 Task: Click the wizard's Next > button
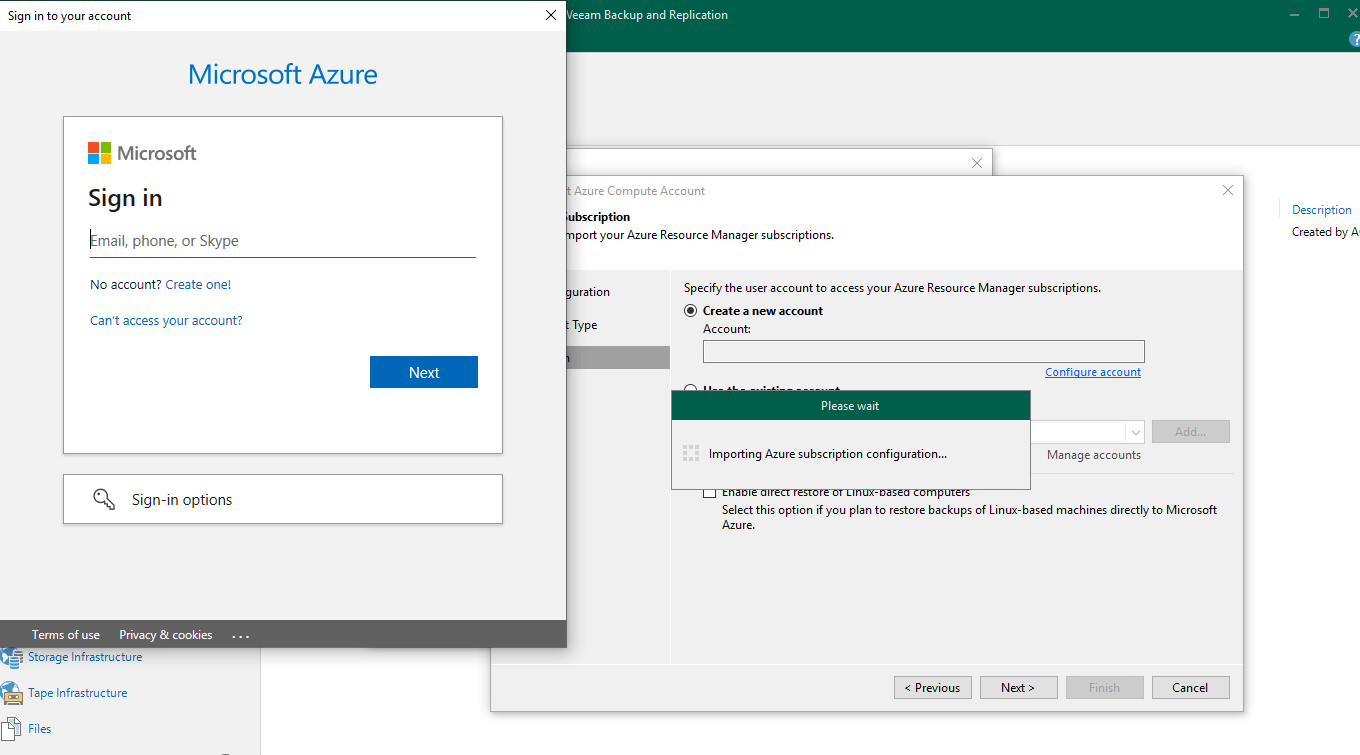1018,688
